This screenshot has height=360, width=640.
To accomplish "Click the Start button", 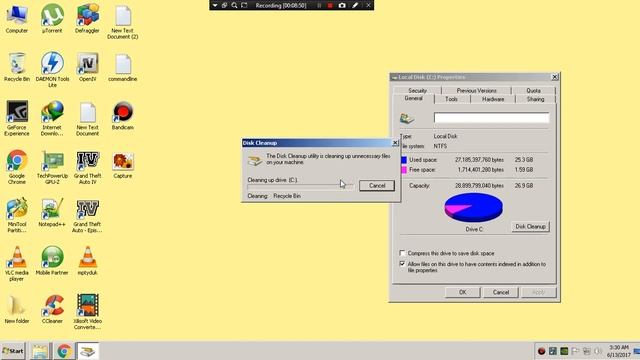I will tap(13, 351).
